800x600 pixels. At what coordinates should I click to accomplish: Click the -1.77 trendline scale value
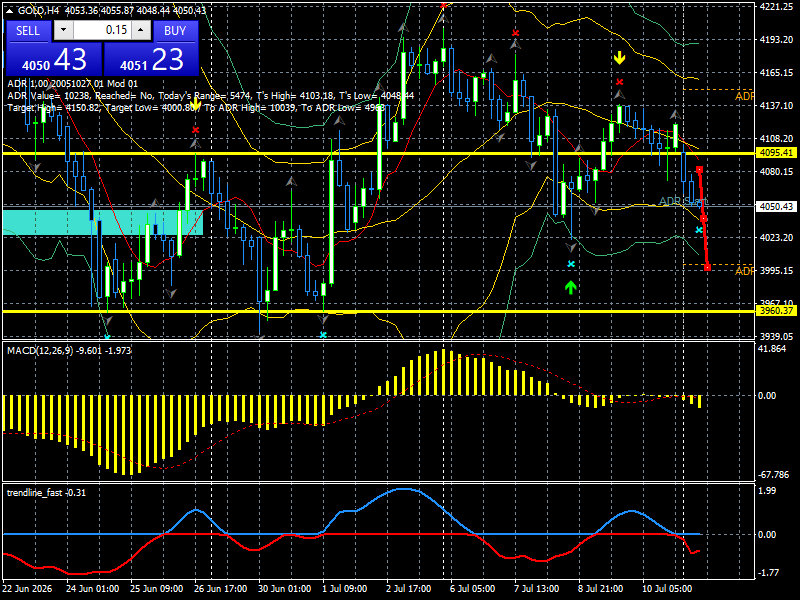click(769, 573)
